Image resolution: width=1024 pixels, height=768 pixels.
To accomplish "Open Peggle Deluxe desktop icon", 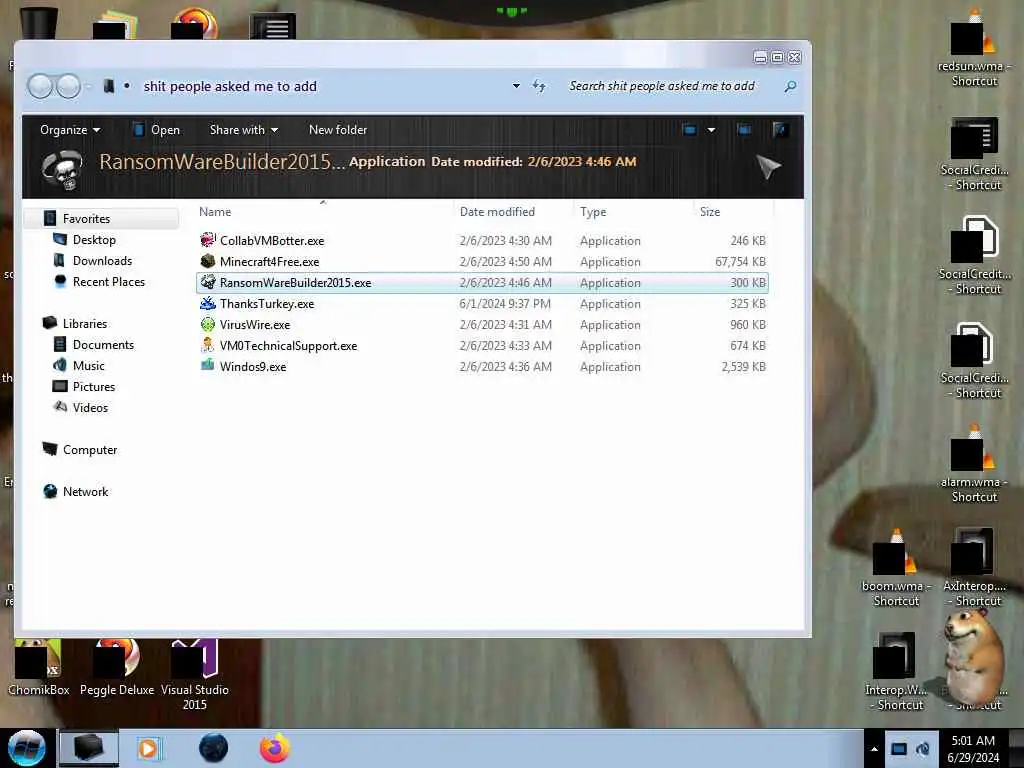I will (117, 667).
